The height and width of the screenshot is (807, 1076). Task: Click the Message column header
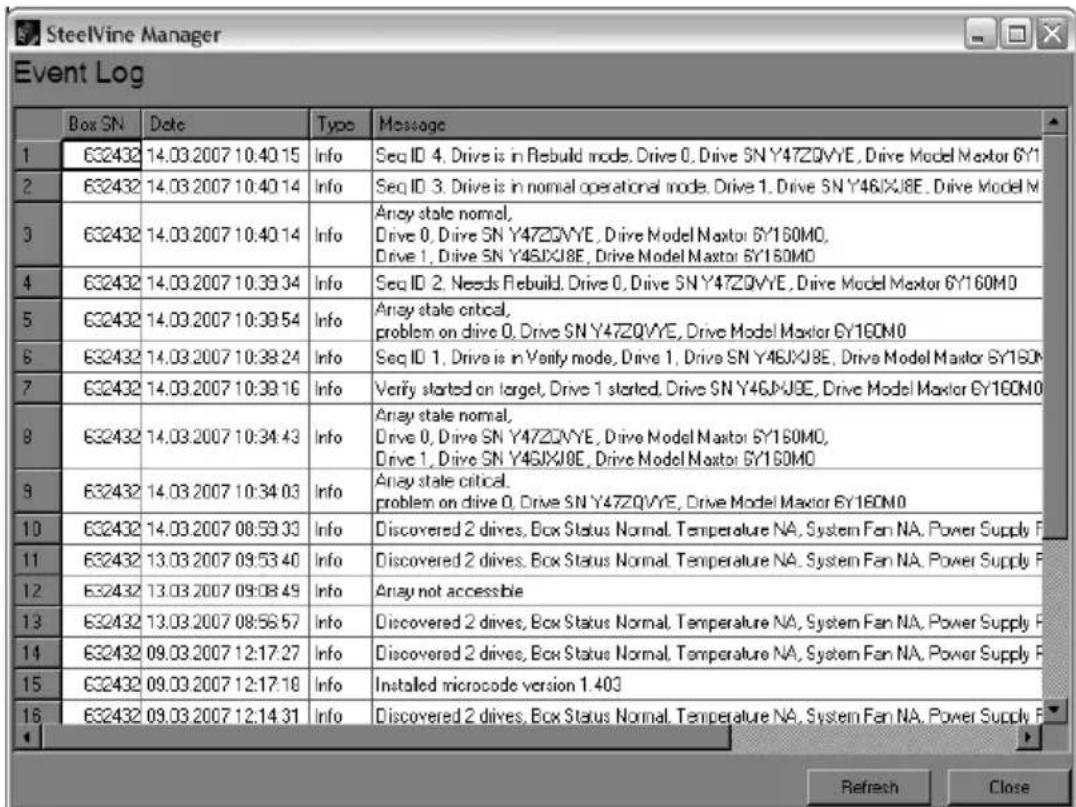(x=707, y=124)
